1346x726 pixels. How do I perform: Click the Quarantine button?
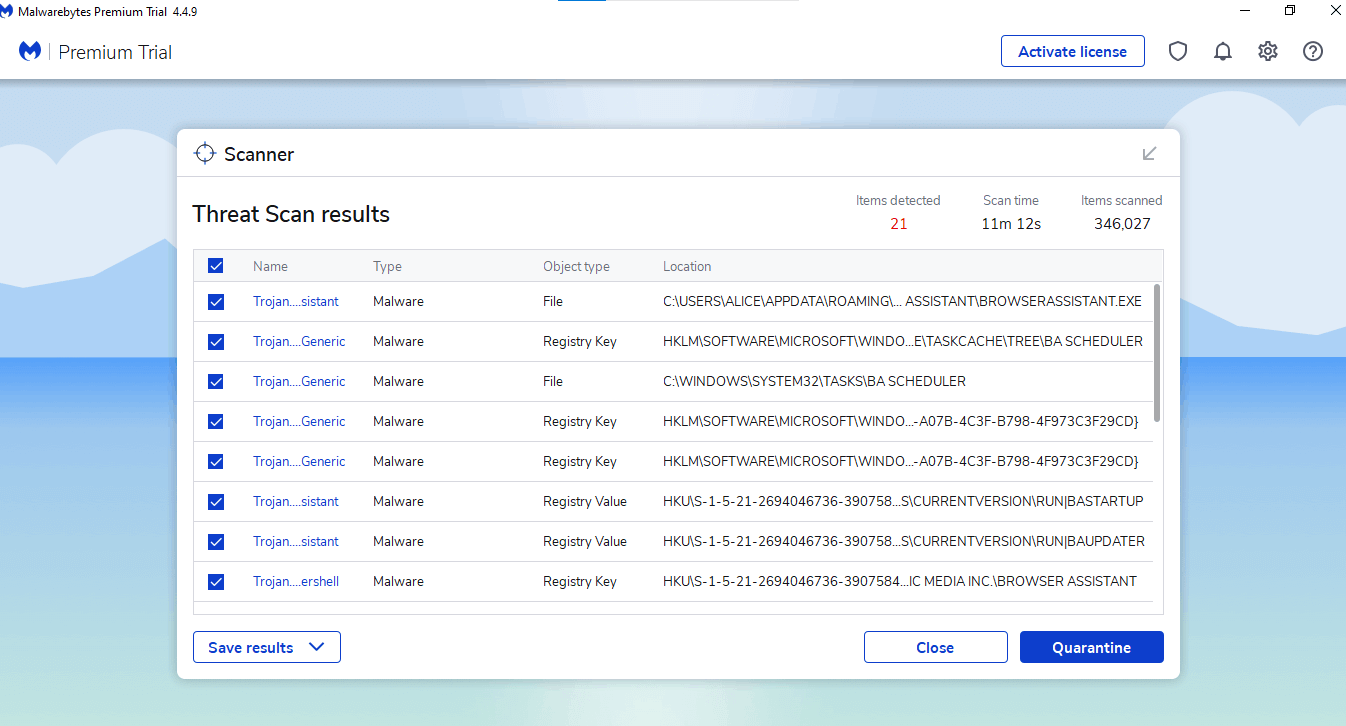pos(1091,647)
